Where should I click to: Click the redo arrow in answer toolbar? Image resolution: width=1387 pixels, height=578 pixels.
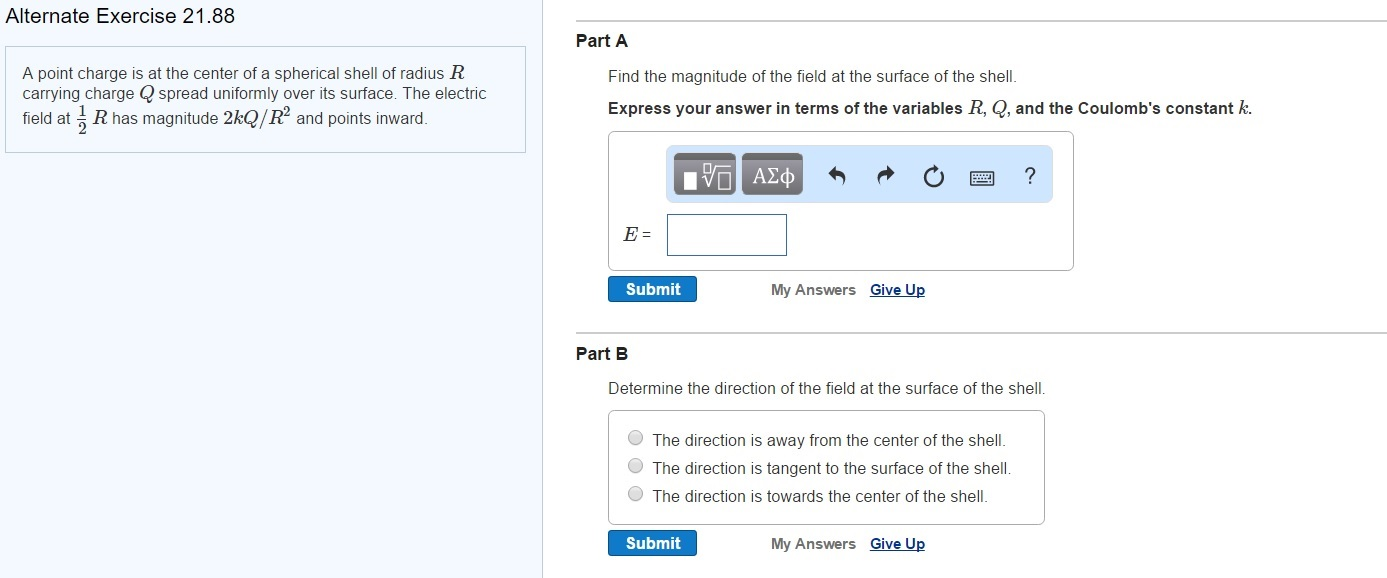pyautogui.click(x=885, y=177)
